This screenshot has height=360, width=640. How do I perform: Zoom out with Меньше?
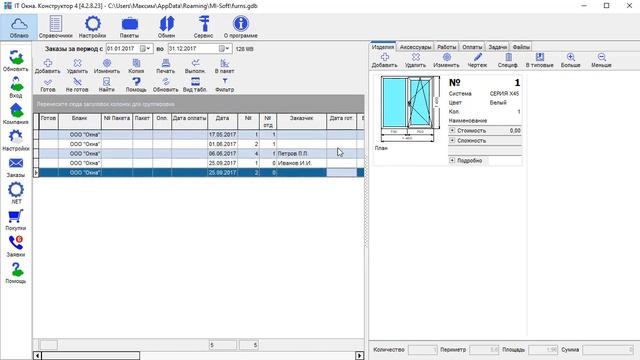601,60
